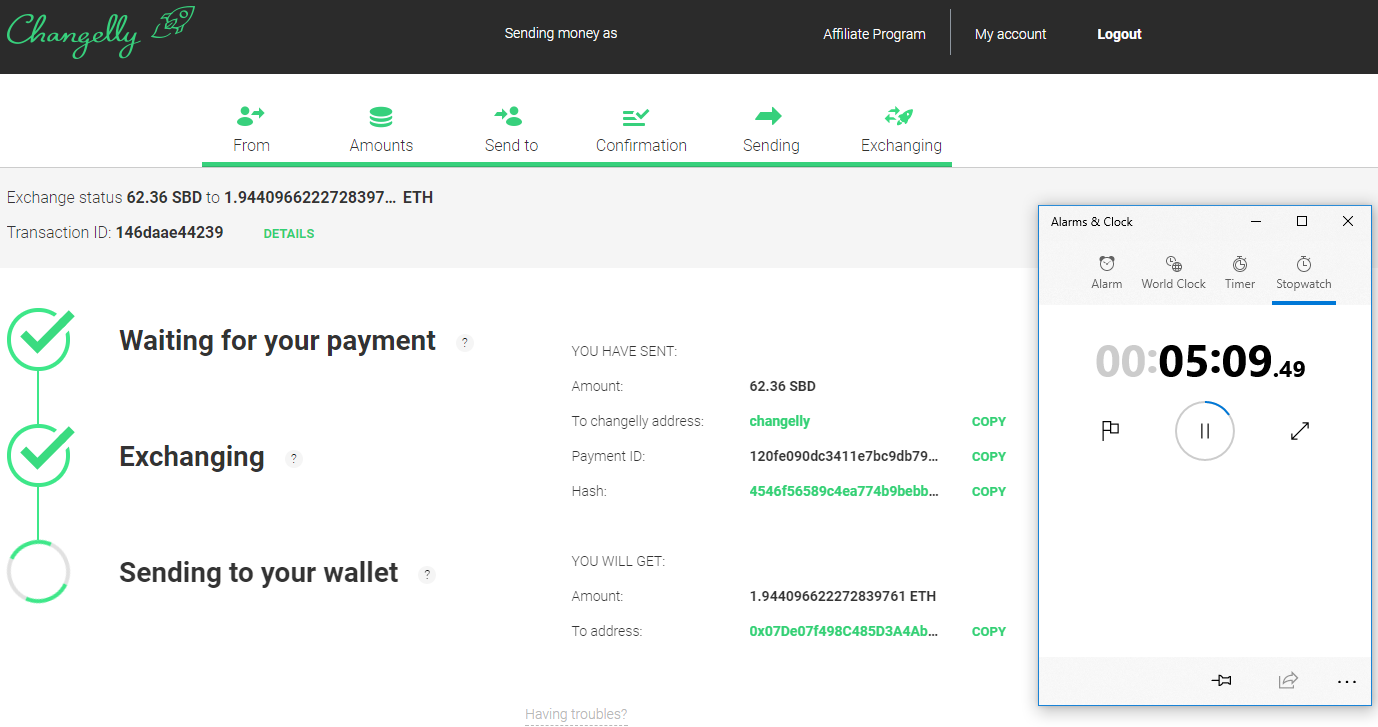
Task: Select the Confirmation checklist icon
Action: click(x=637, y=117)
